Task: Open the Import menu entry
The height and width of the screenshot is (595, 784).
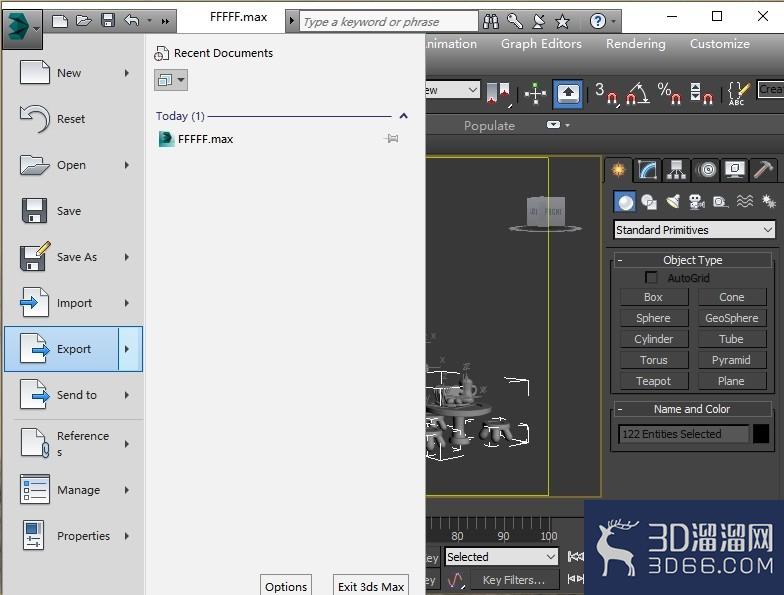Action: click(74, 303)
